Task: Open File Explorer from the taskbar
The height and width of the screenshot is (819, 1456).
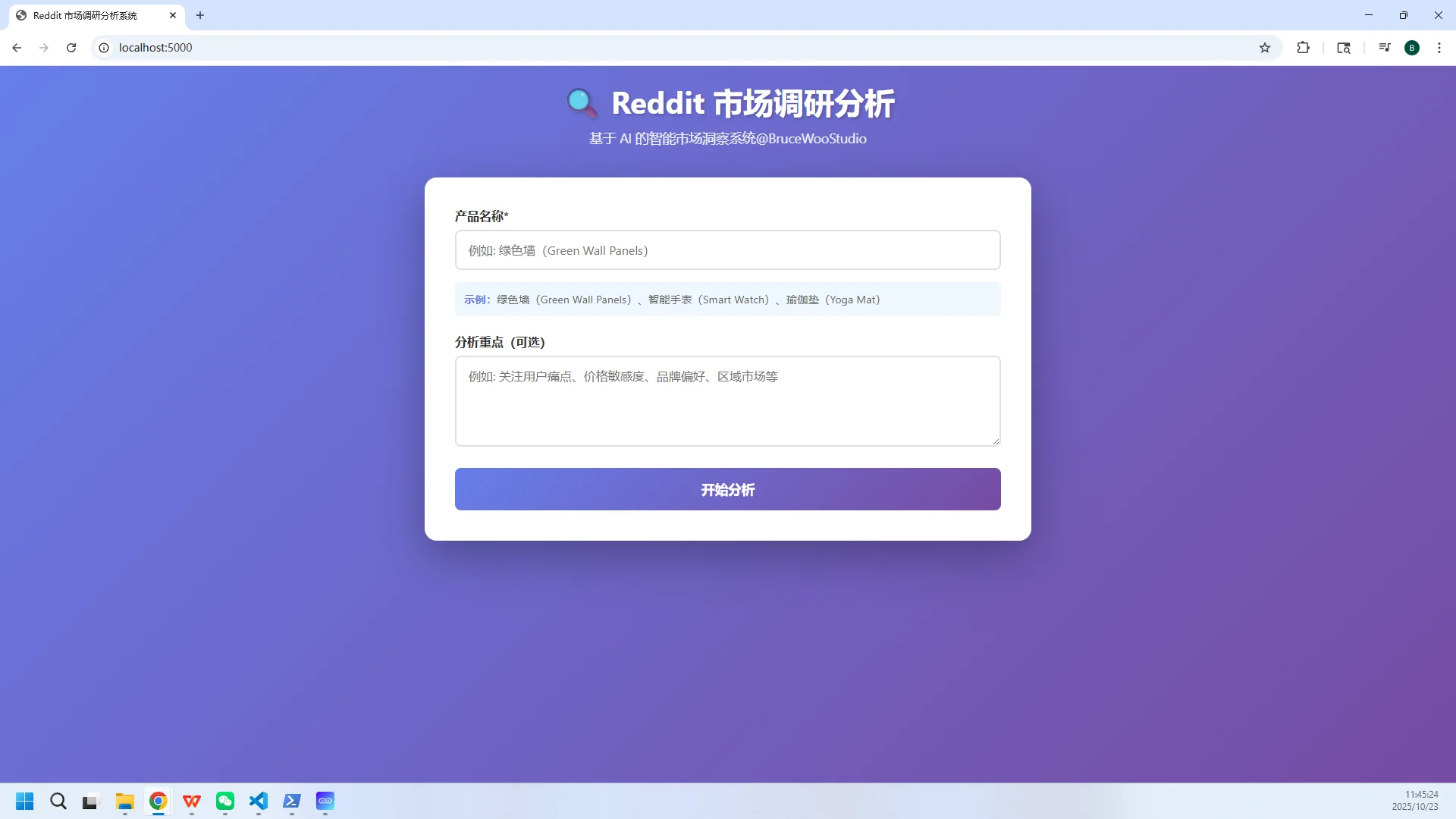Action: 124,802
